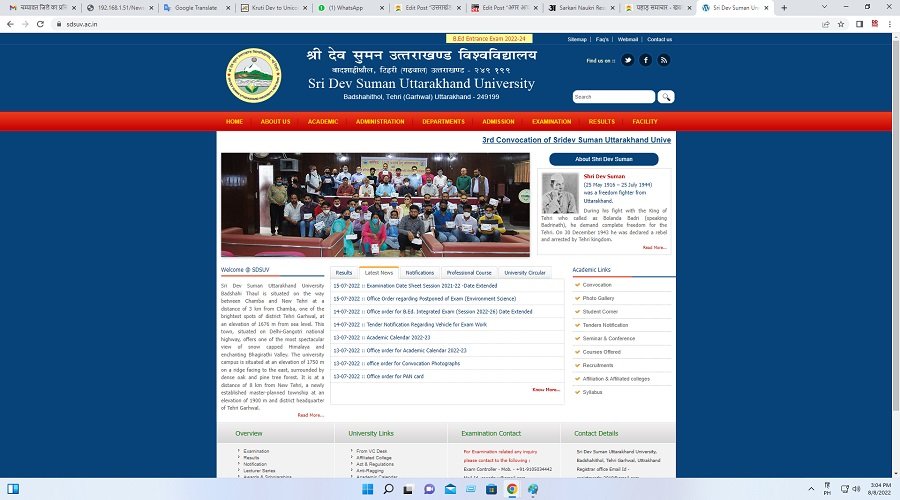This screenshot has width=900, height=500.
Task: Click the Twitter icon next to Find us on
Action: click(x=628, y=60)
